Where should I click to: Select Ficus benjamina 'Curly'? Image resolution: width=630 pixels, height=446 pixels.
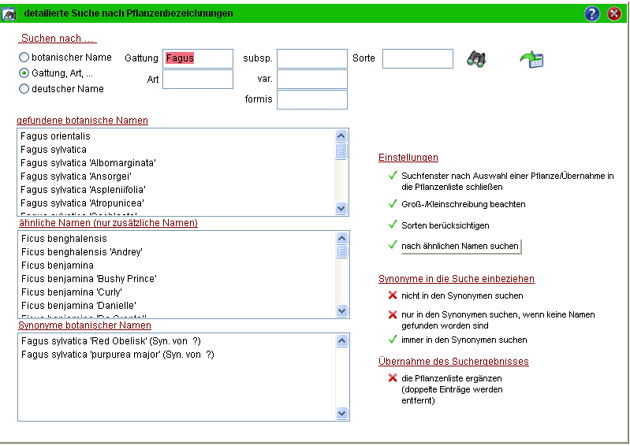pos(72,292)
